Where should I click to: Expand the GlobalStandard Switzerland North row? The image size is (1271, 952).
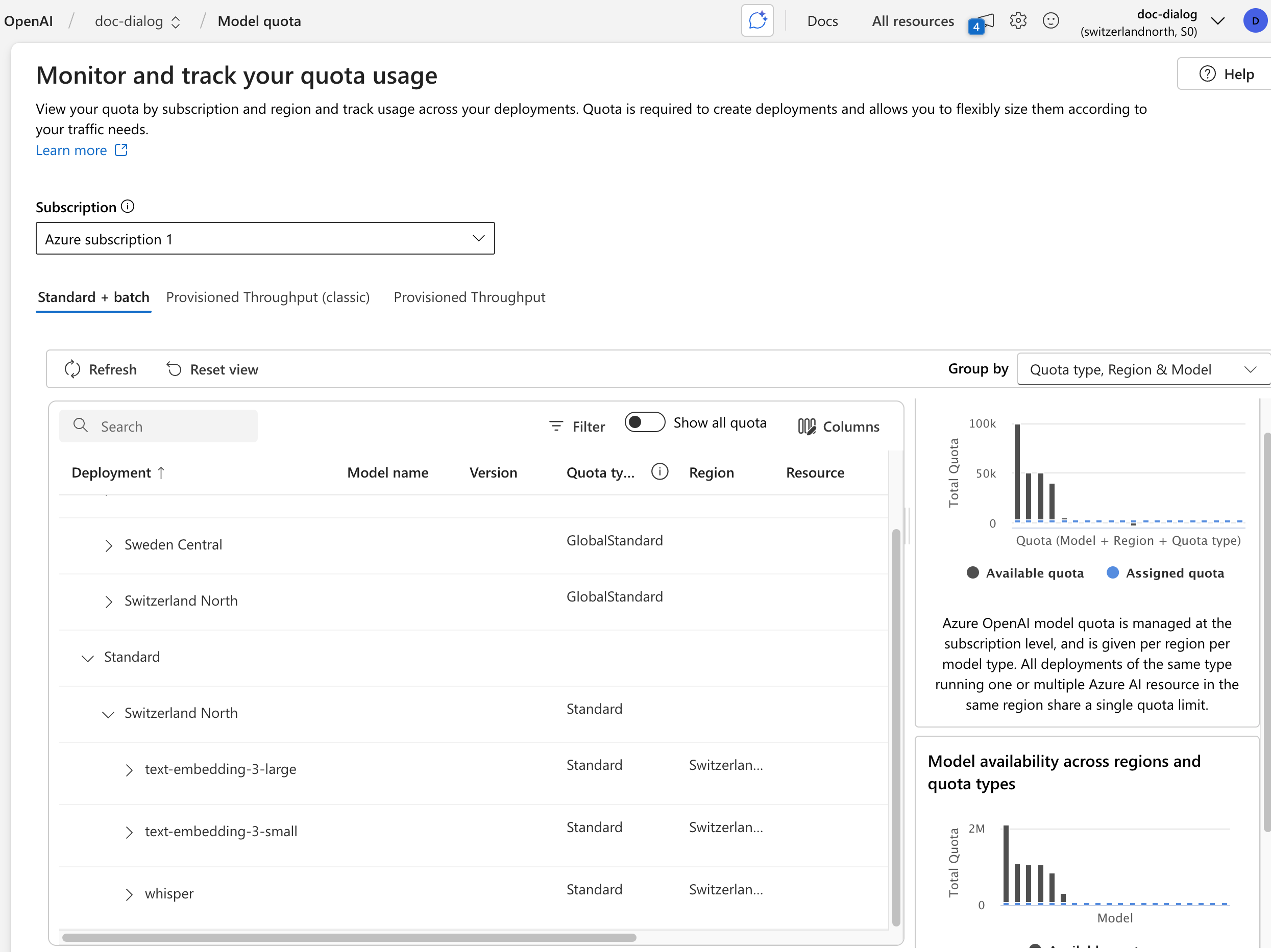tap(109, 602)
